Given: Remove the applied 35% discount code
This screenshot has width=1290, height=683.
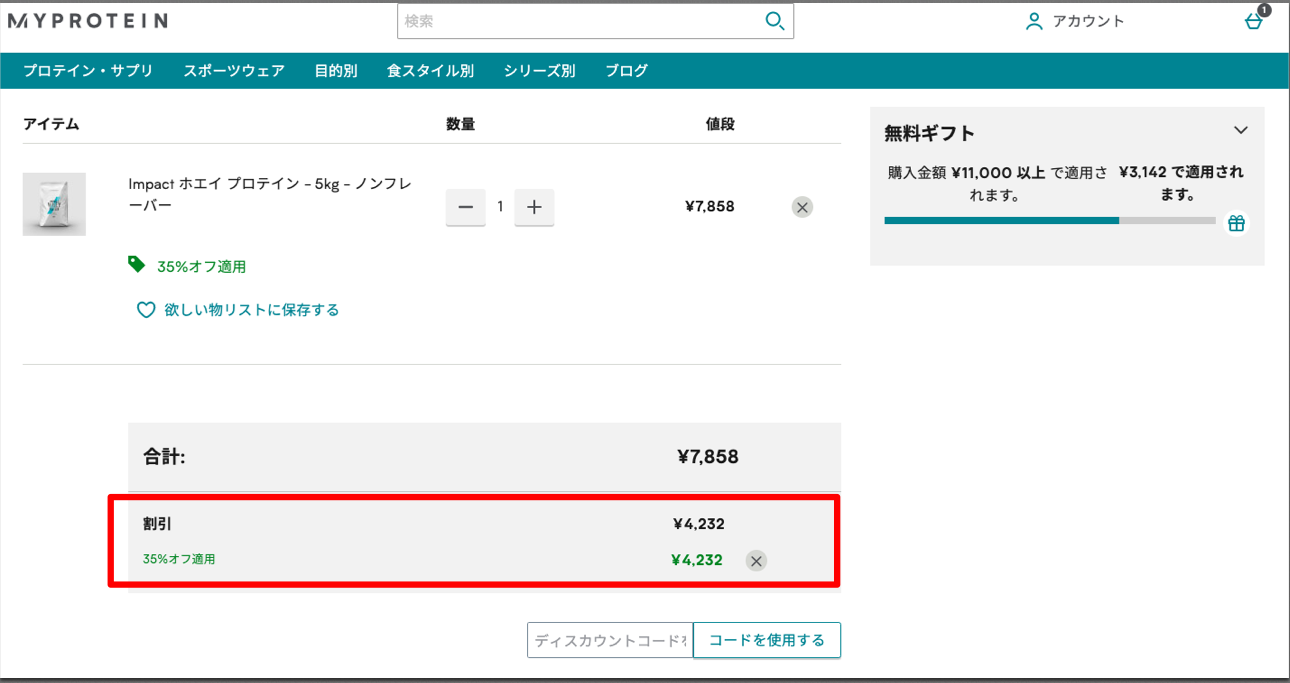Looking at the screenshot, I should (x=757, y=561).
